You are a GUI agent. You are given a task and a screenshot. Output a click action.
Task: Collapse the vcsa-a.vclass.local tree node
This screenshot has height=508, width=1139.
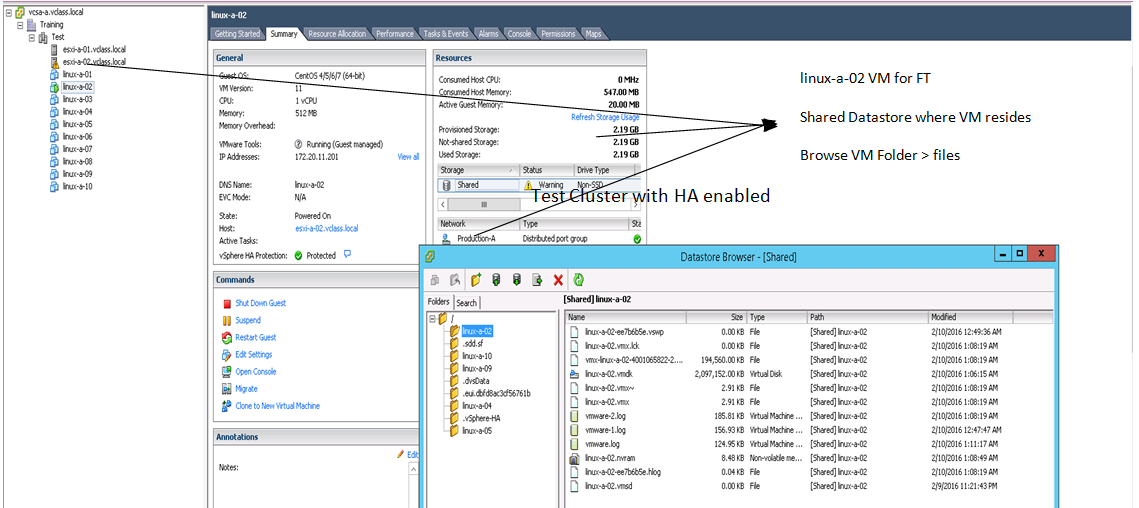coord(8,13)
